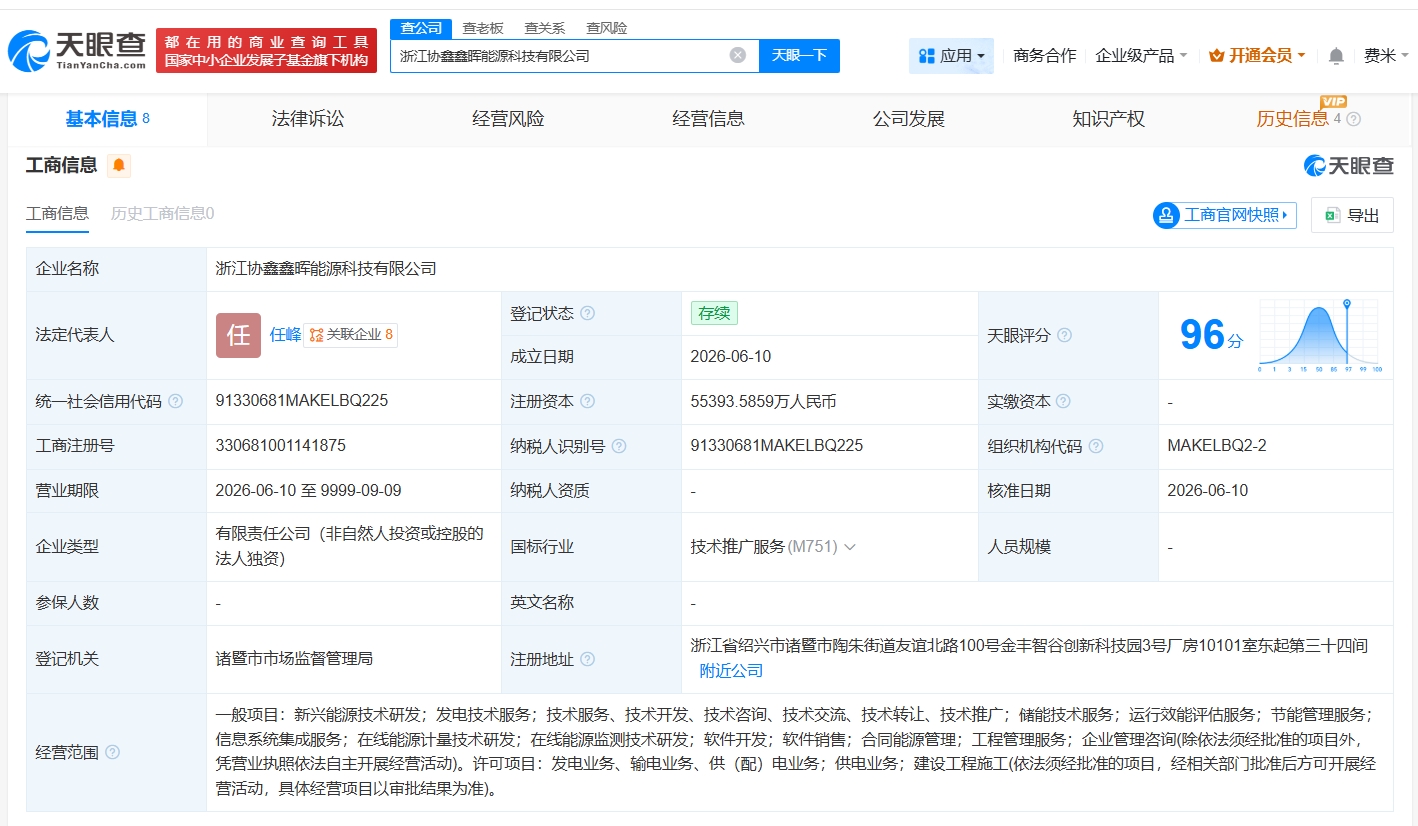Click help icon beside 历史信息 tab
Viewport: 1418px width, 826px height.
click(1354, 119)
